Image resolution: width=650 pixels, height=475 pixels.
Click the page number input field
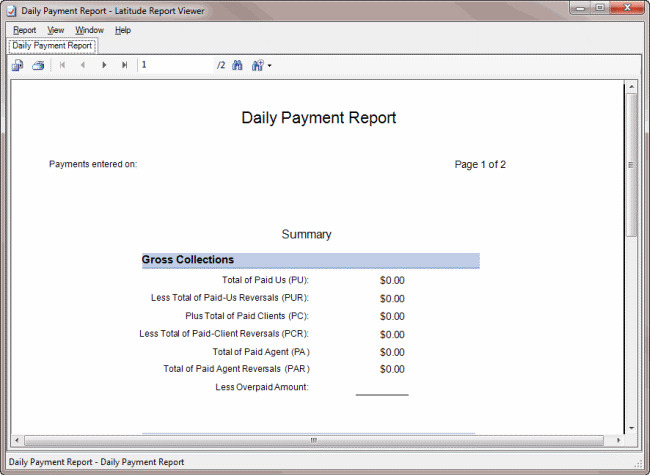point(176,65)
